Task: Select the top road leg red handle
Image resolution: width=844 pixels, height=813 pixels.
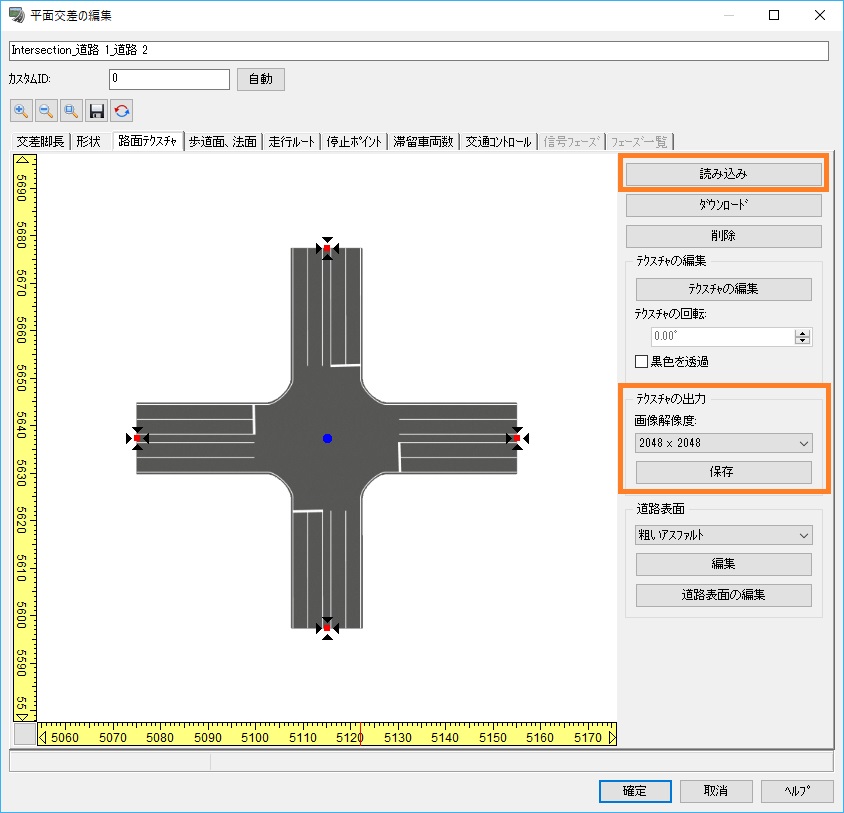Action: [x=327, y=249]
